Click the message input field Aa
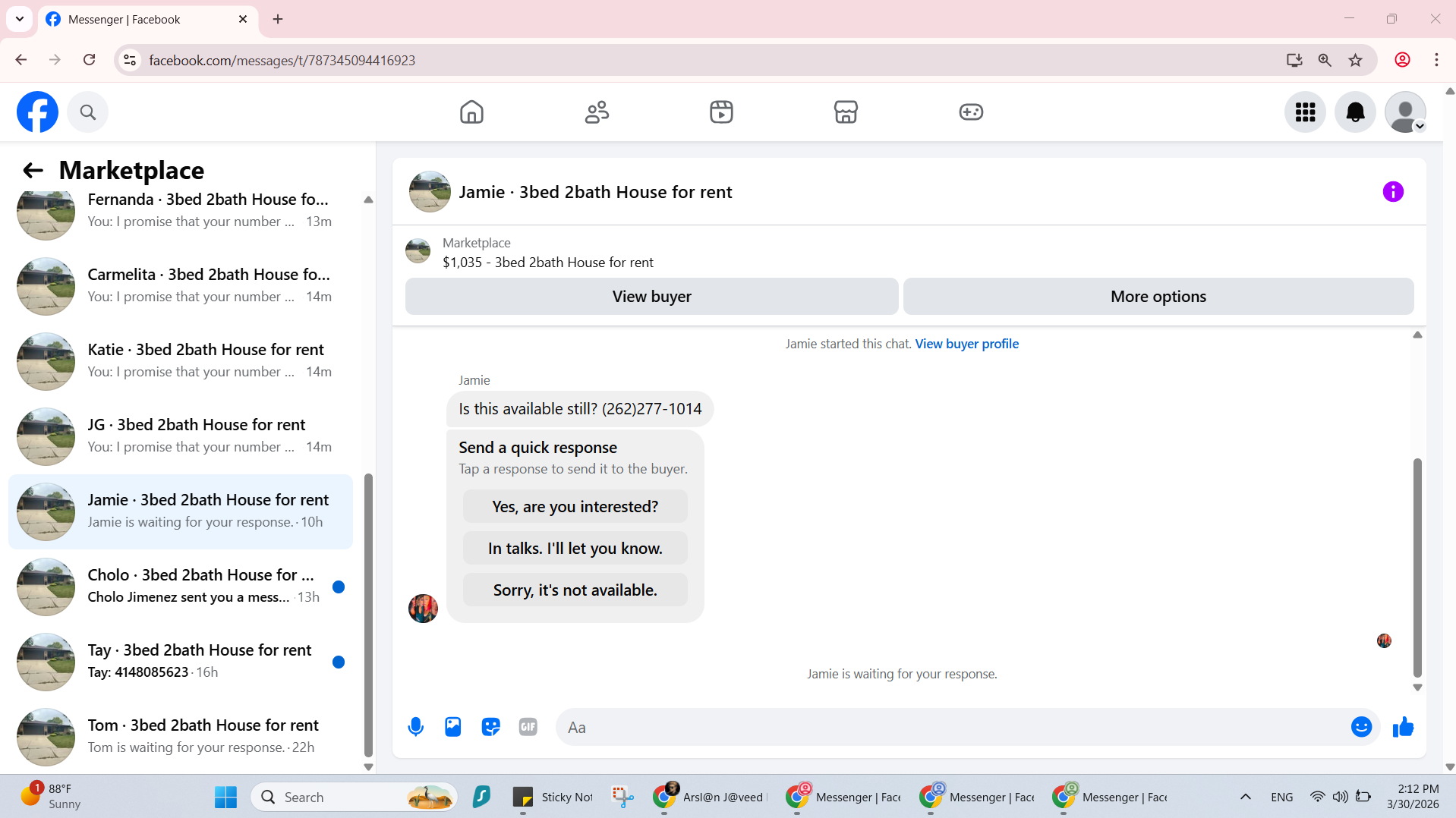This screenshot has height=818, width=1456. click(953, 727)
